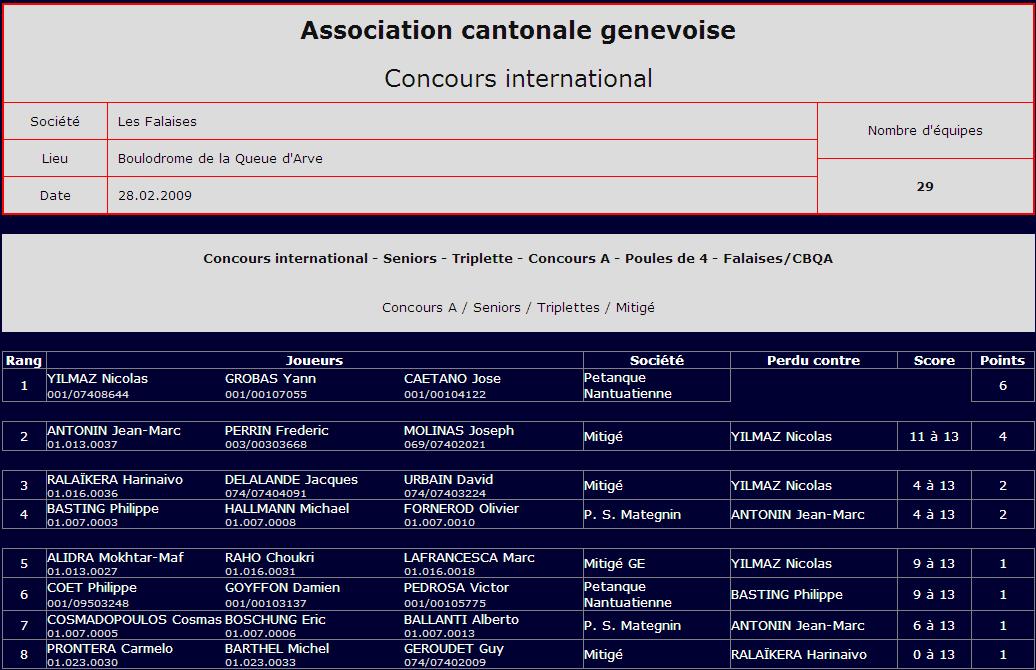Click the date value 28.02.2009
The height and width of the screenshot is (670, 1036).
point(155,196)
